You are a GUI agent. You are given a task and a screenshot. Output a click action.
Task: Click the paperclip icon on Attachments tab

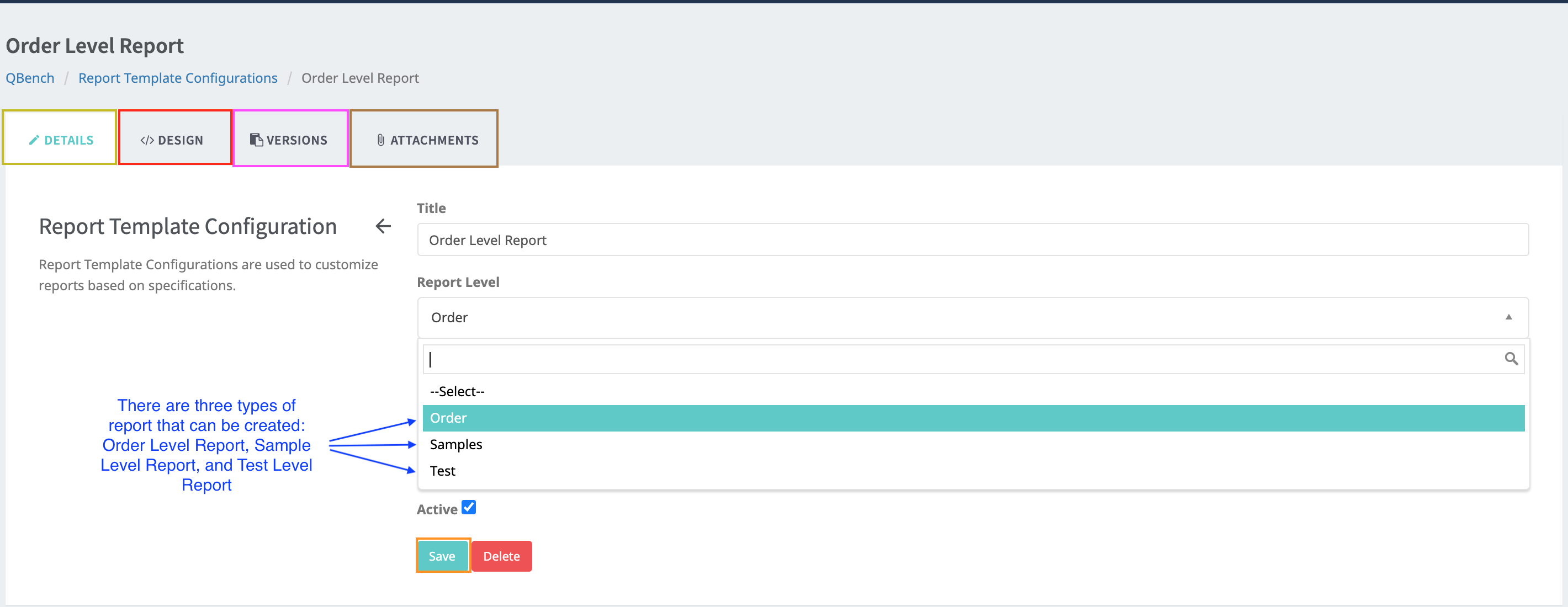pos(380,140)
